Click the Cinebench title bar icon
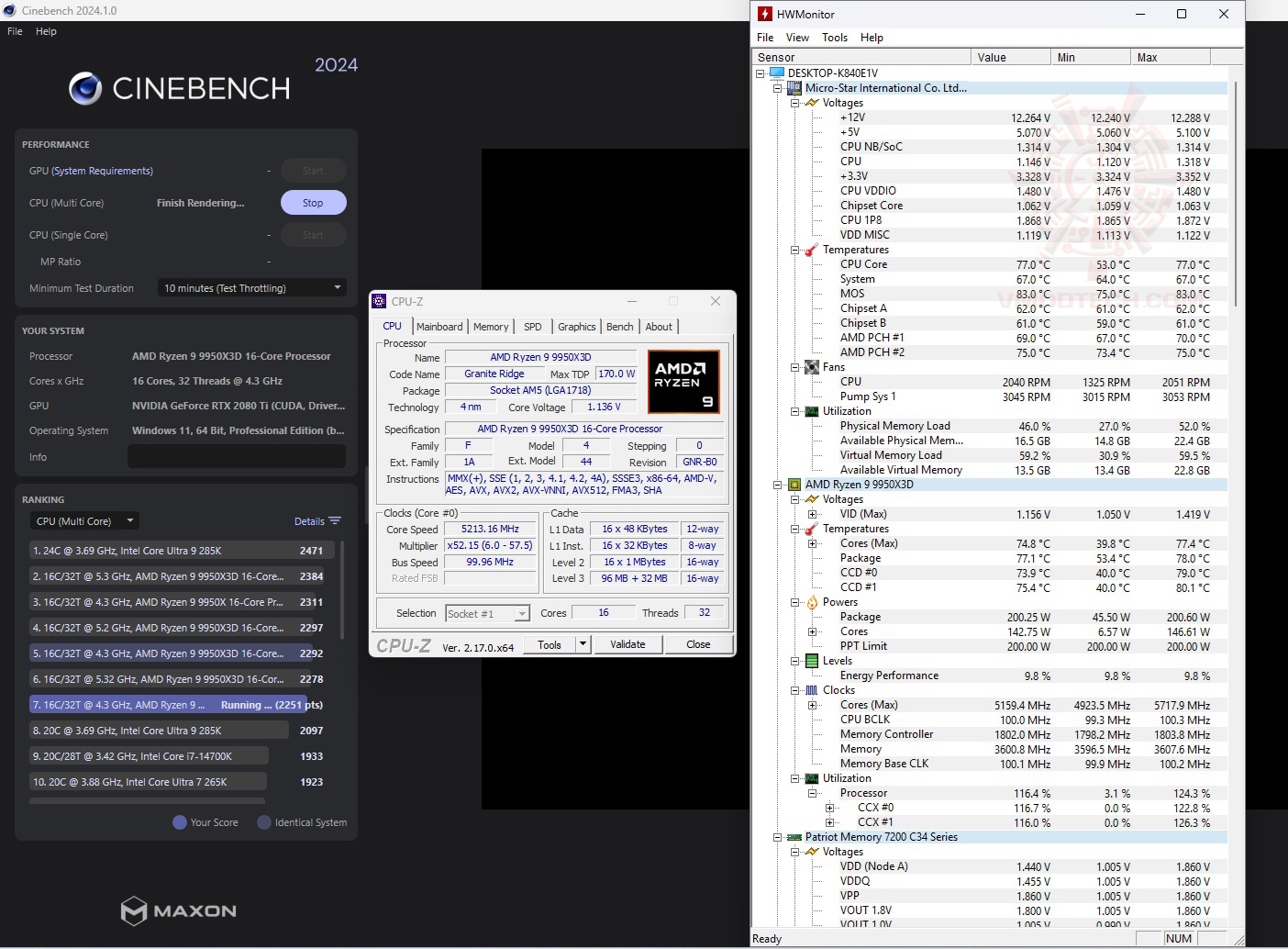This screenshot has width=1288, height=949. 10,11
